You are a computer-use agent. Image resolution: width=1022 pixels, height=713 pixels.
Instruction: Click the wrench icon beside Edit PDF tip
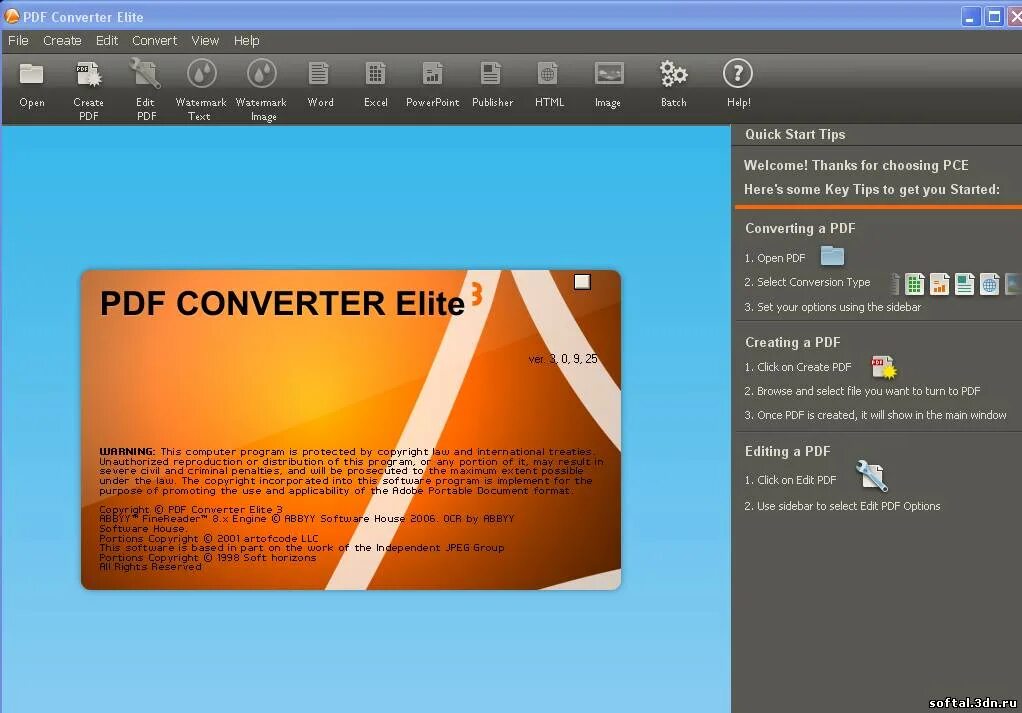tap(871, 476)
